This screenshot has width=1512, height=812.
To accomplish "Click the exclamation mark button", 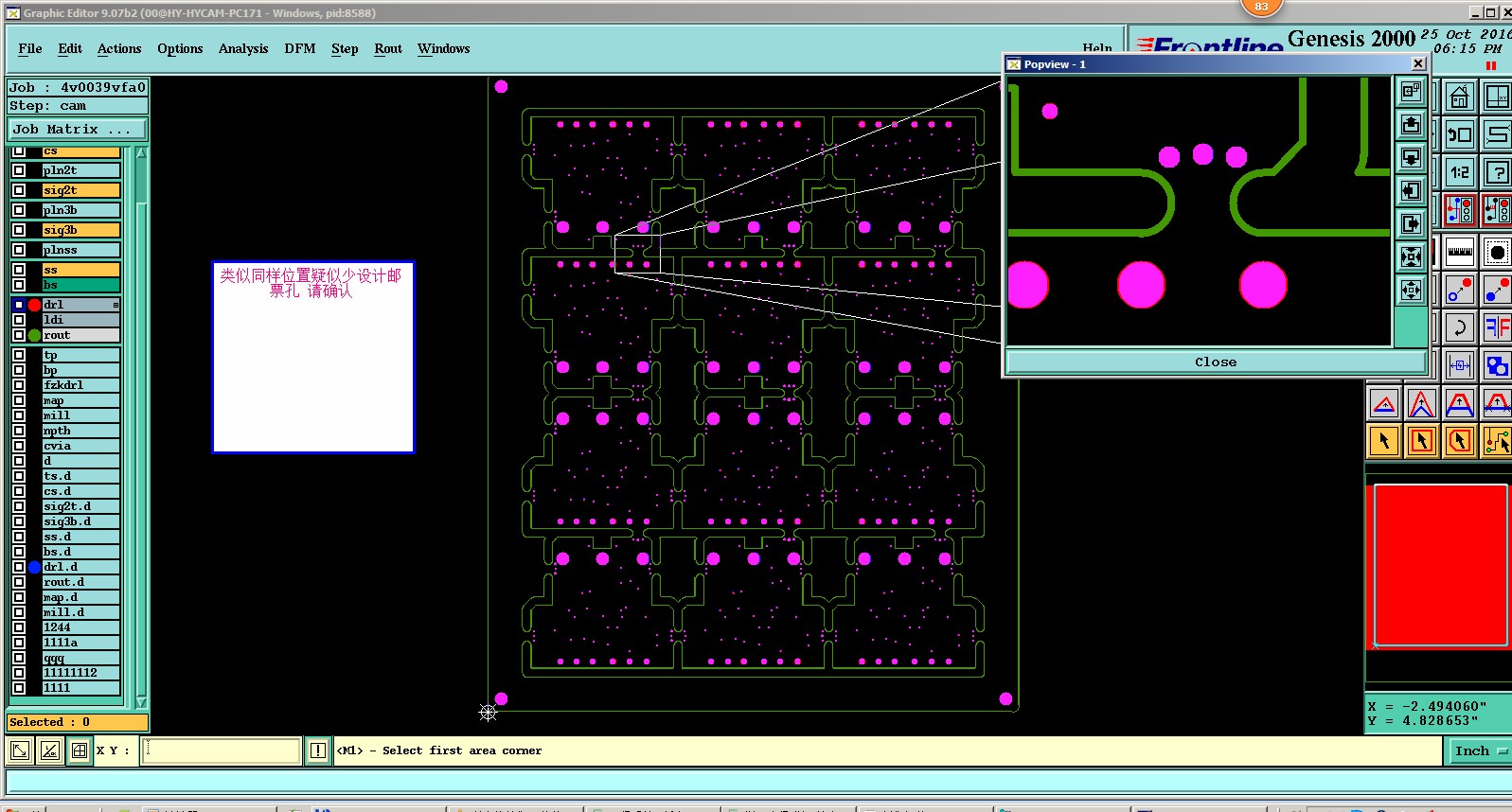I will coord(318,750).
